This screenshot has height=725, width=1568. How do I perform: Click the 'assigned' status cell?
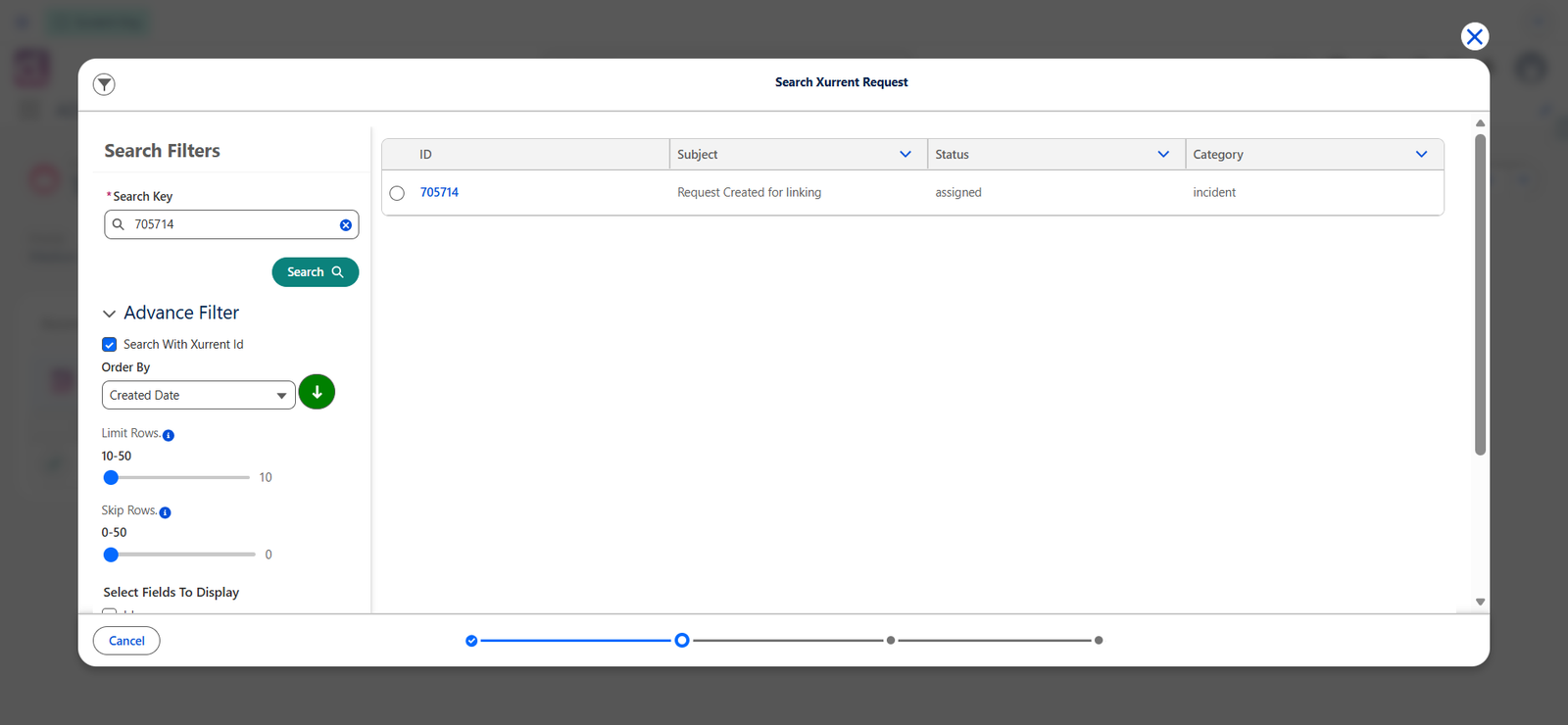pos(958,193)
